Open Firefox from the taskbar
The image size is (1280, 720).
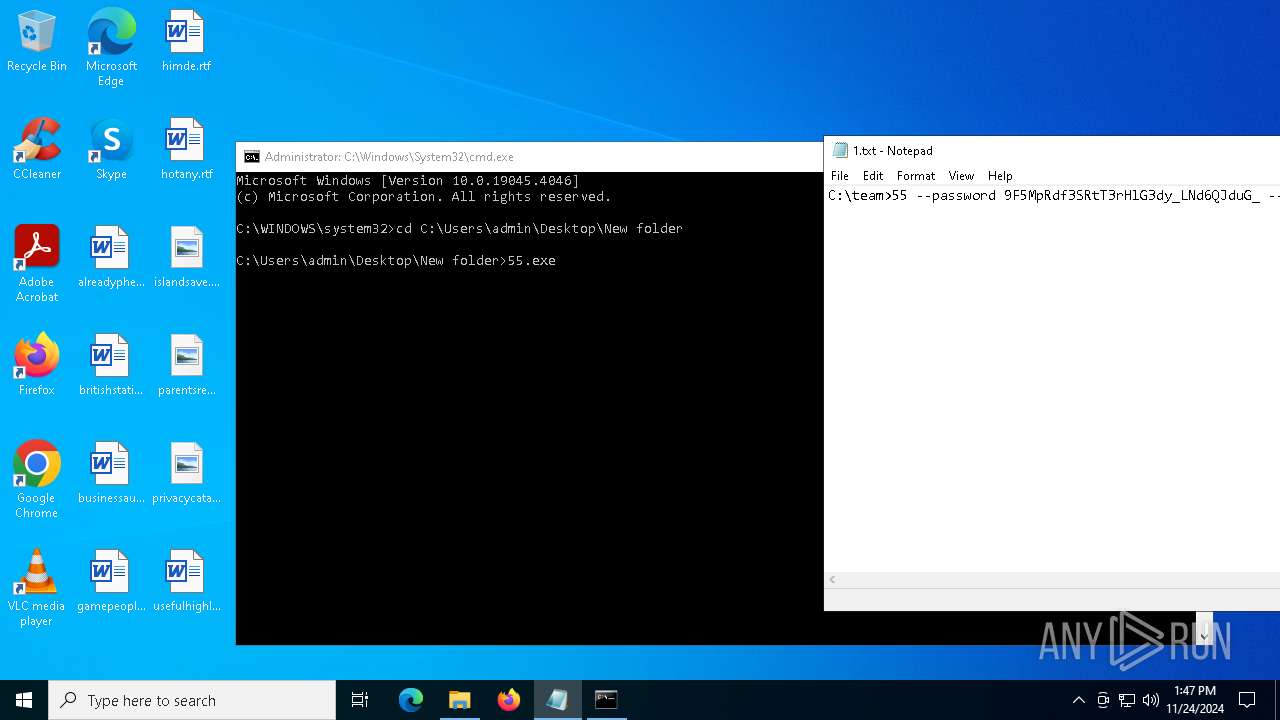coord(509,700)
